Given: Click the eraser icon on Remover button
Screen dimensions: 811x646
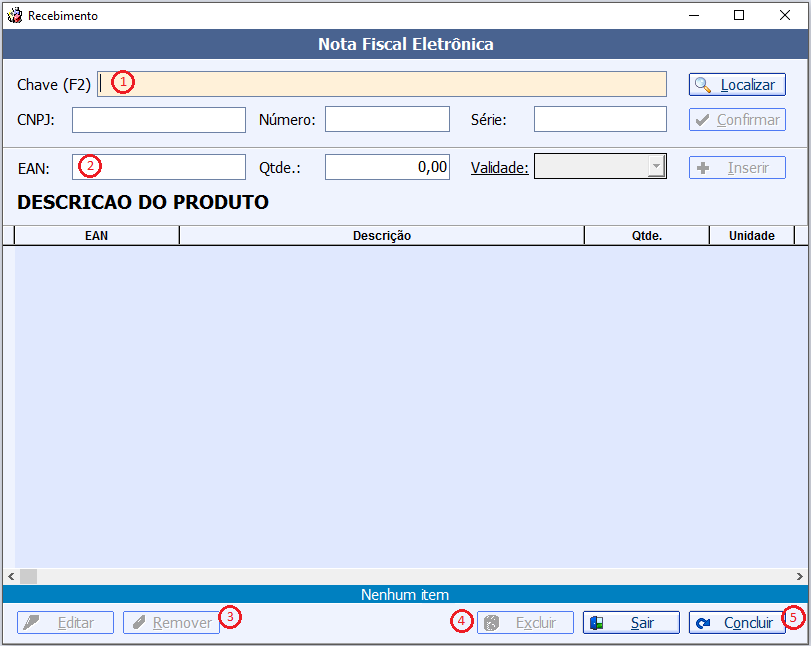Looking at the screenshot, I should click(138, 623).
